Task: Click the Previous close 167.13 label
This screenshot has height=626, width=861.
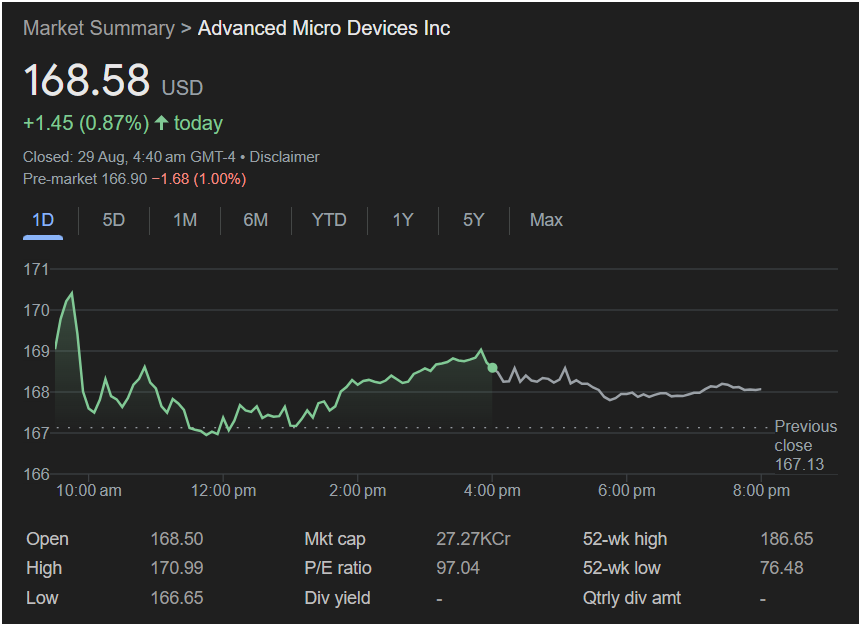Action: point(805,446)
